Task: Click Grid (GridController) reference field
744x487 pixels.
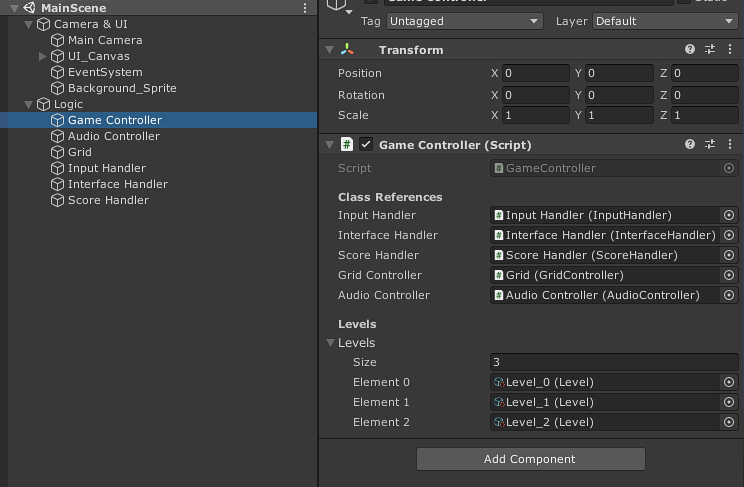Action: pyautogui.click(x=605, y=275)
